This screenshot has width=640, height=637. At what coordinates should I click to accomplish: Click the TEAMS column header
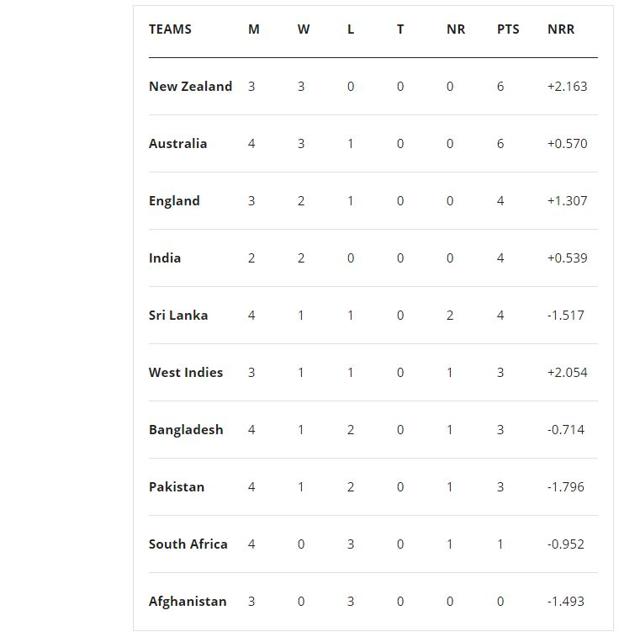170,29
